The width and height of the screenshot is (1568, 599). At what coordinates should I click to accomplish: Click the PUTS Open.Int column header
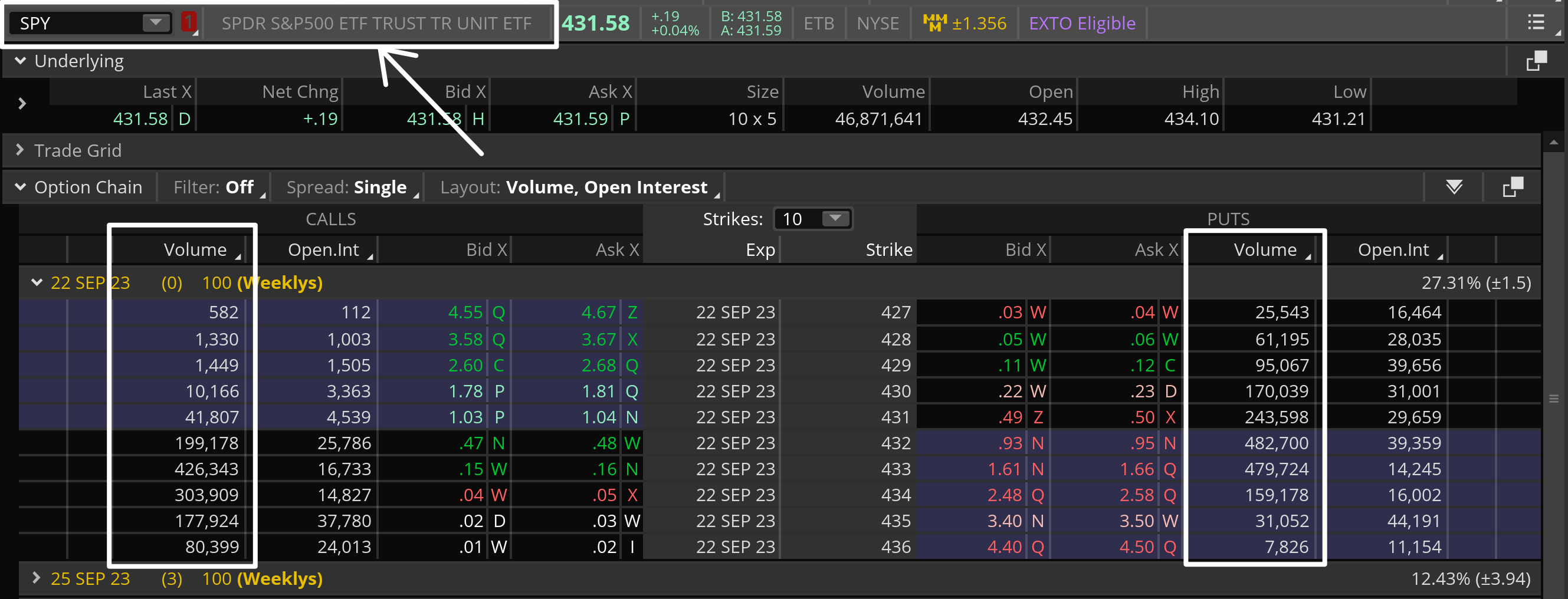click(1393, 250)
